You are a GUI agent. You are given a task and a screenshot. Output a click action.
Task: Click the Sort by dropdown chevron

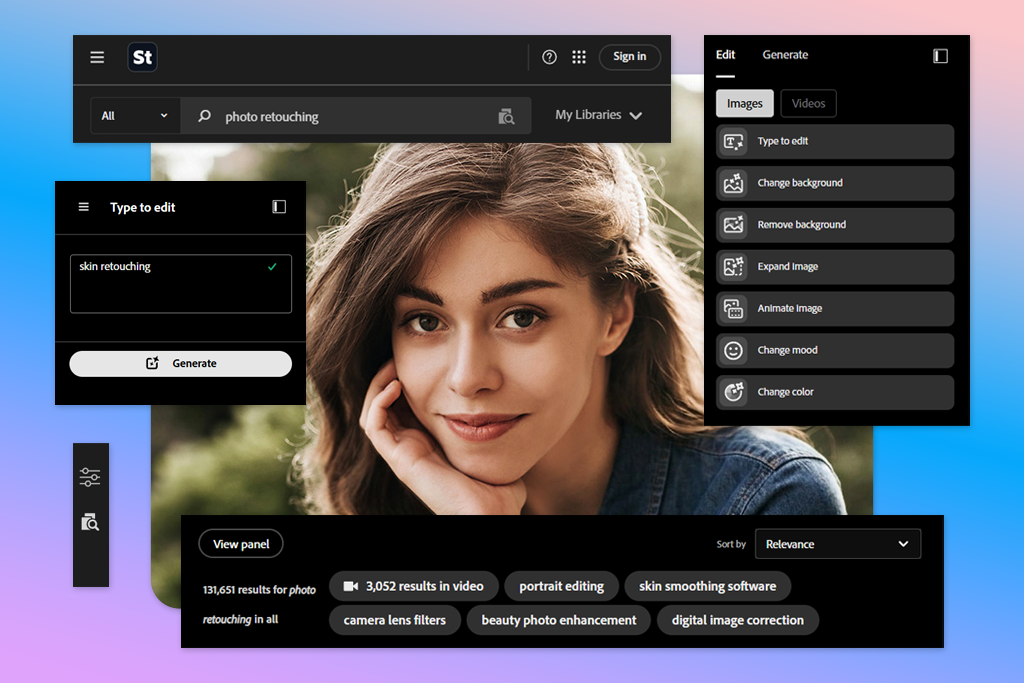pos(903,544)
